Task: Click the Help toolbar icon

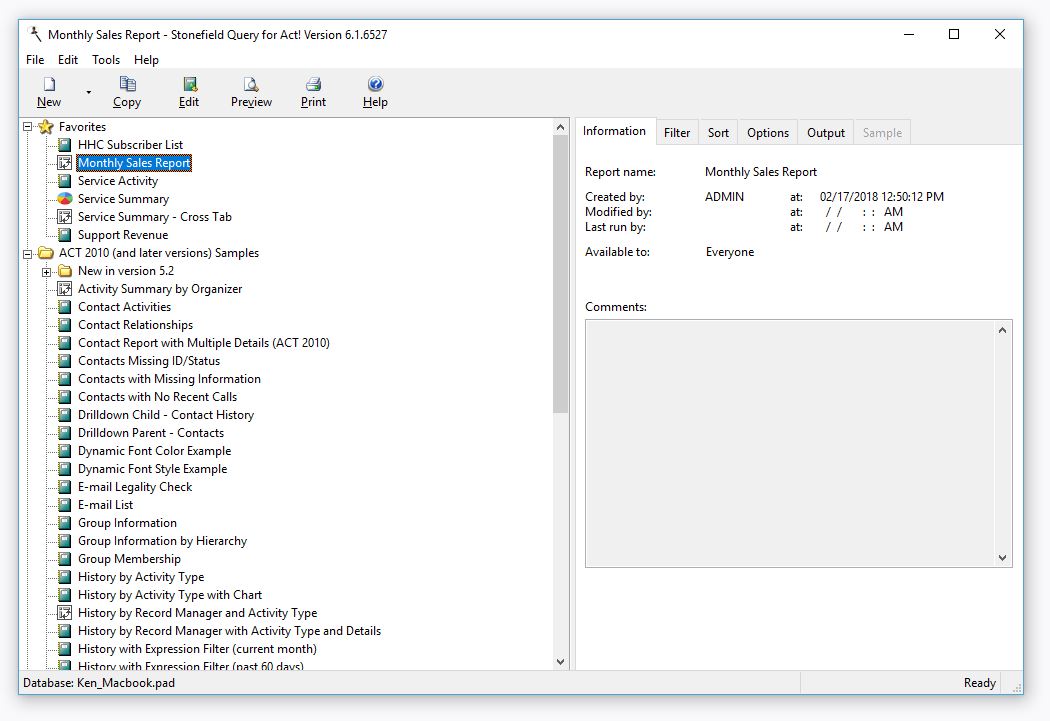Action: (375, 84)
